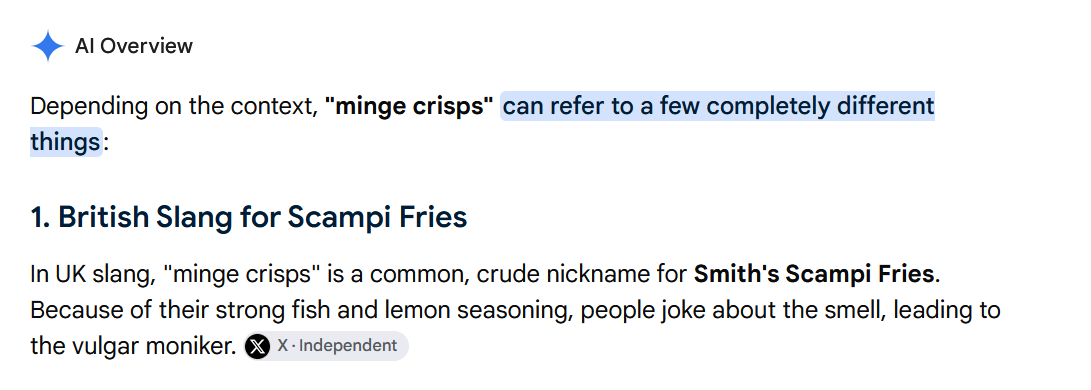1091x390 pixels.
Task: Click the 'Depending on the context' opening words
Action: [170, 106]
